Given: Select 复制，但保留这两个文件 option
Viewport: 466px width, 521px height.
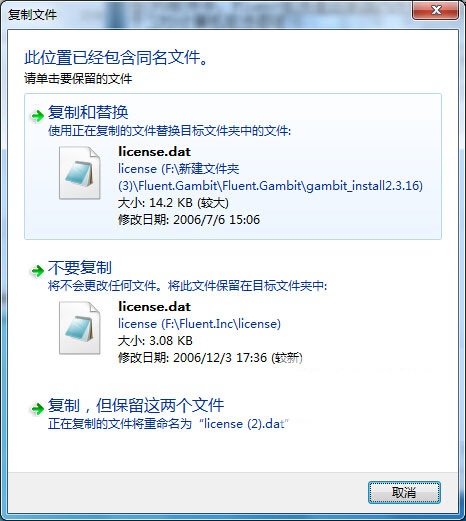Looking at the screenshot, I should [136, 405].
